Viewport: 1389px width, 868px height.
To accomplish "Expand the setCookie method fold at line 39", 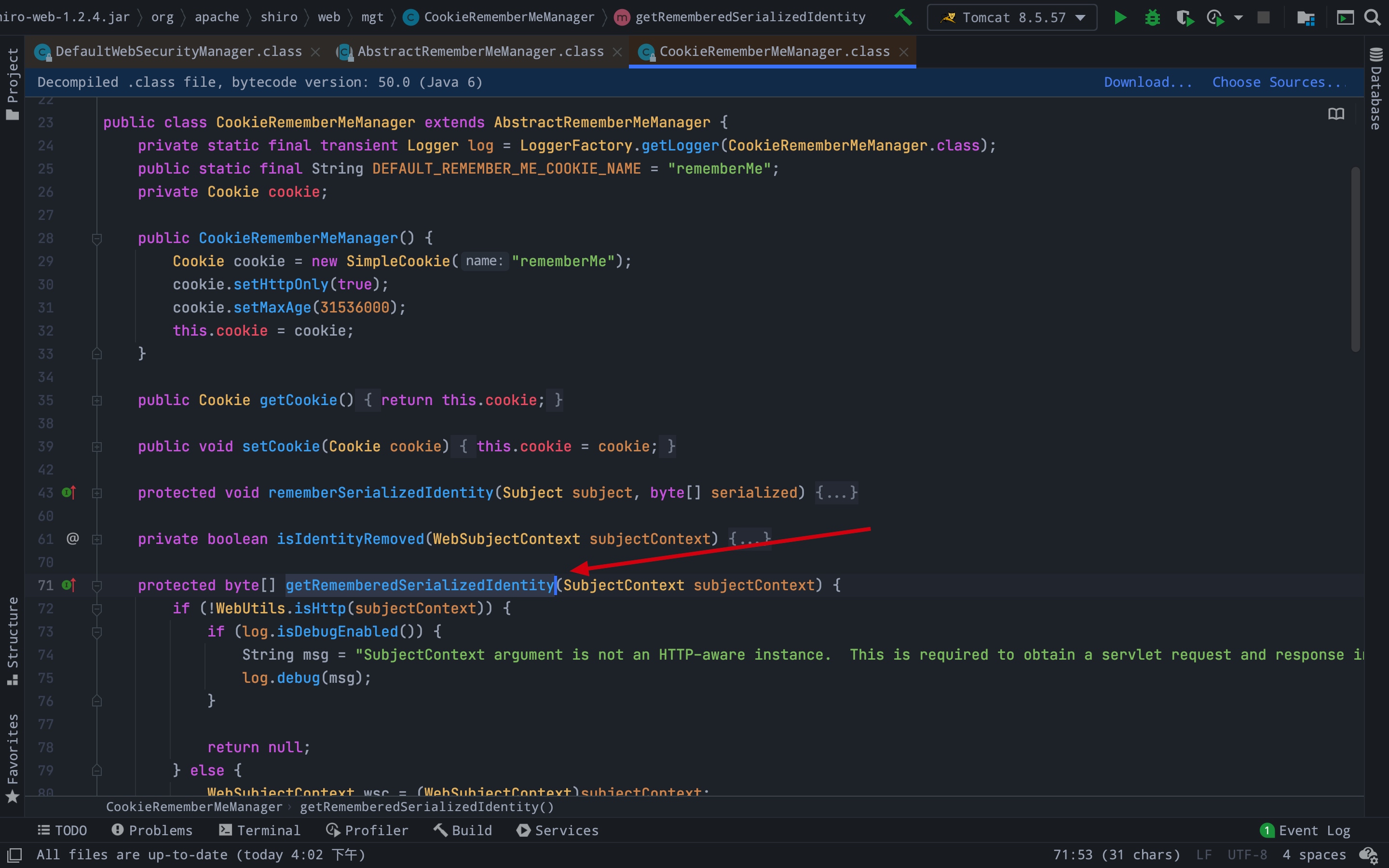I will point(97,447).
